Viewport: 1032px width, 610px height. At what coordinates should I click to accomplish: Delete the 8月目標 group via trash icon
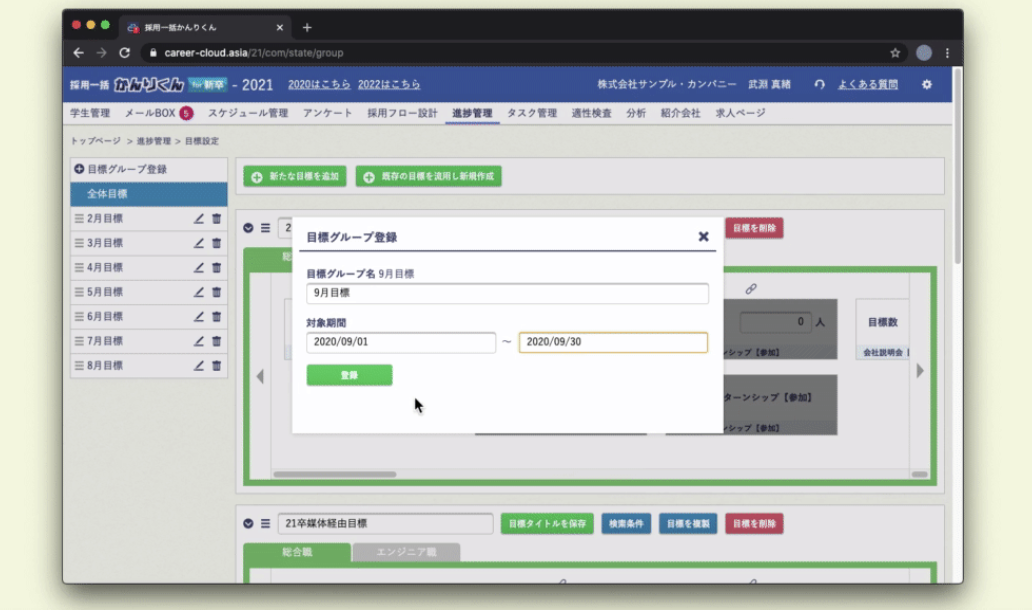217,365
